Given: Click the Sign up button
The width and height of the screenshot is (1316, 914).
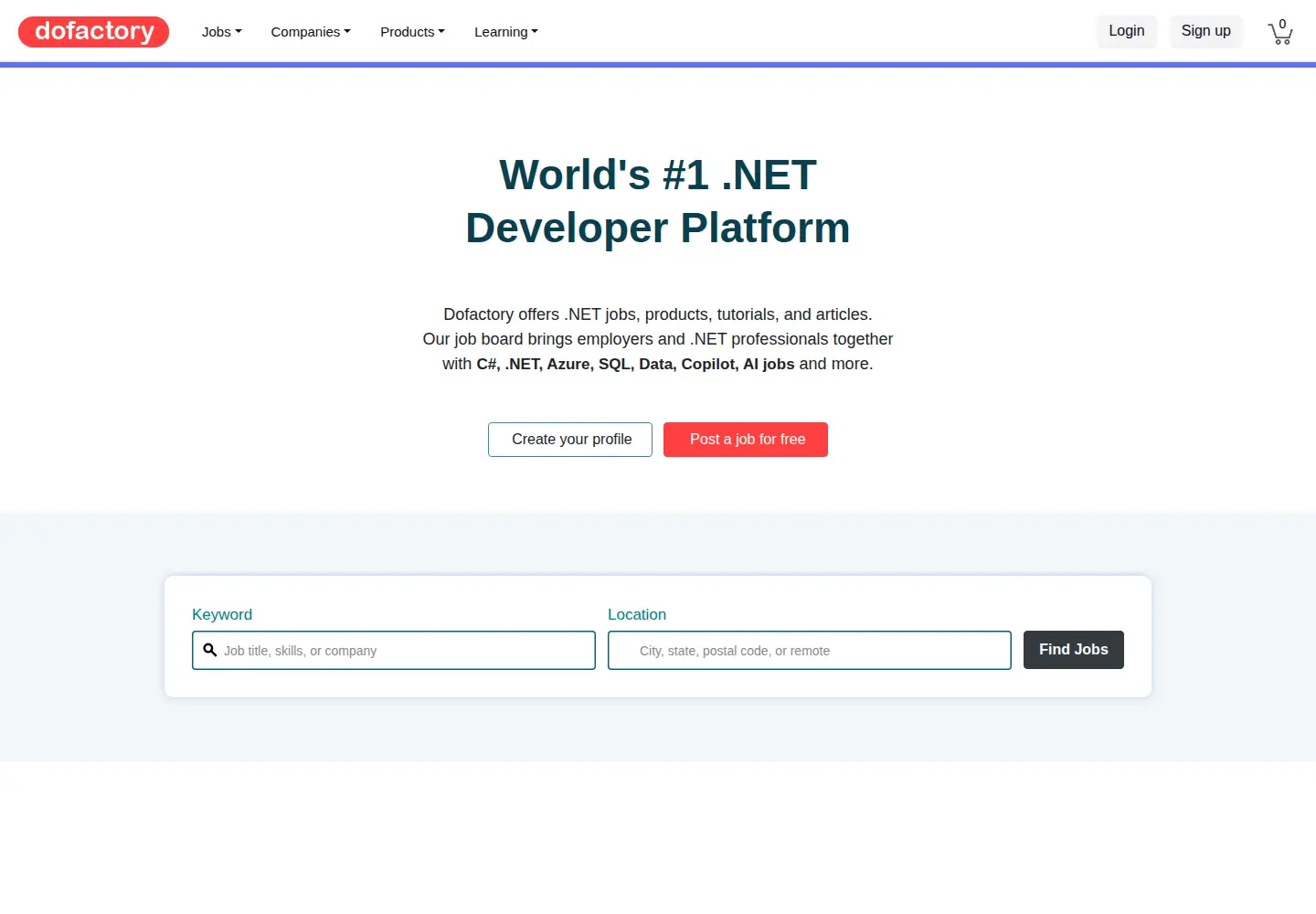Looking at the screenshot, I should [x=1206, y=31].
